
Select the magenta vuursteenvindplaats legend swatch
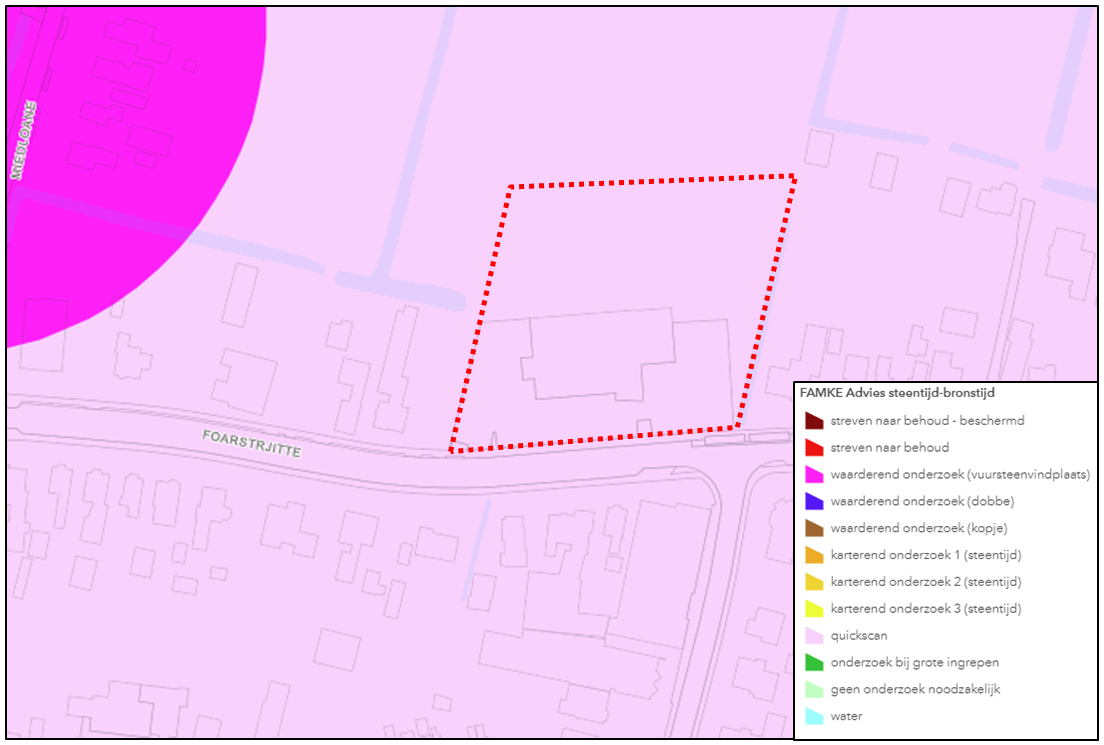814,475
